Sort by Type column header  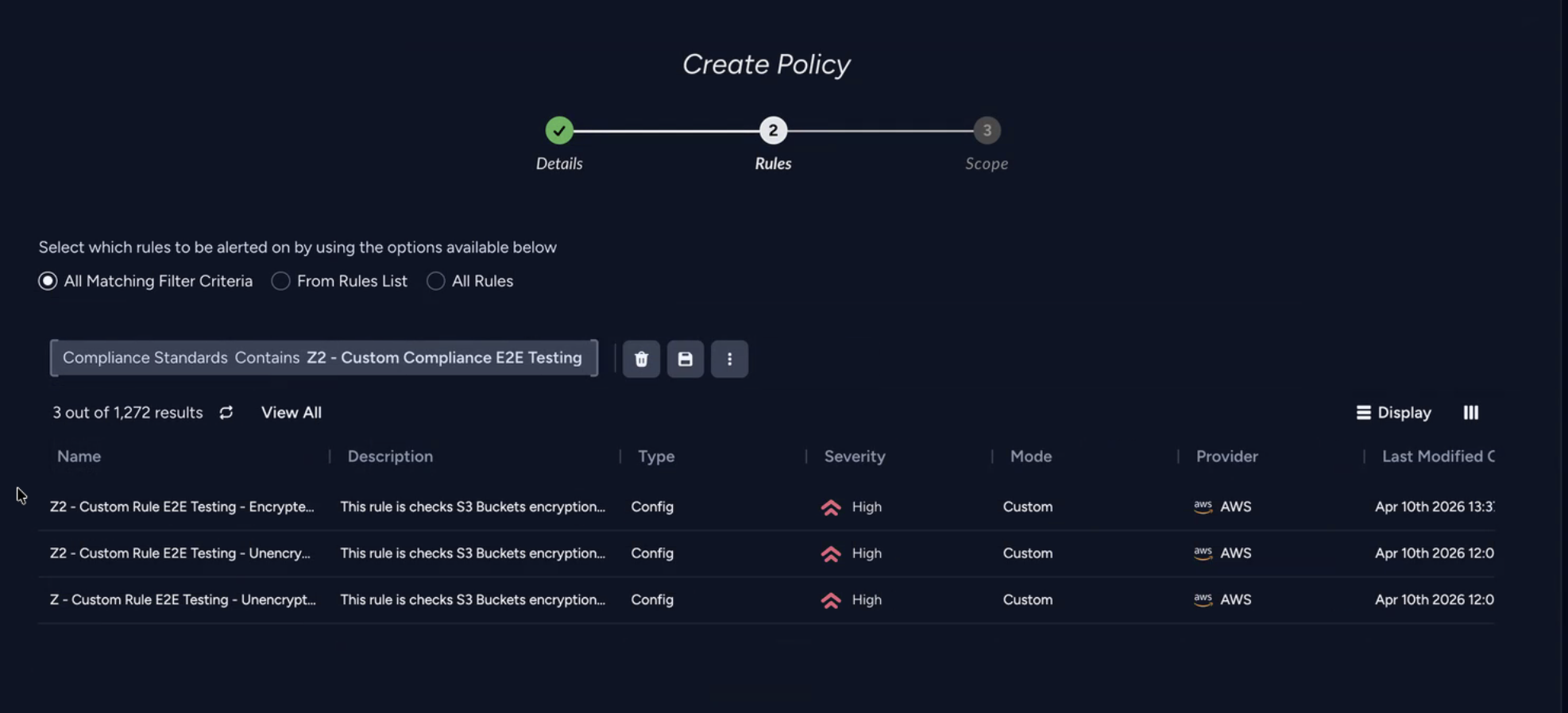tap(656, 457)
